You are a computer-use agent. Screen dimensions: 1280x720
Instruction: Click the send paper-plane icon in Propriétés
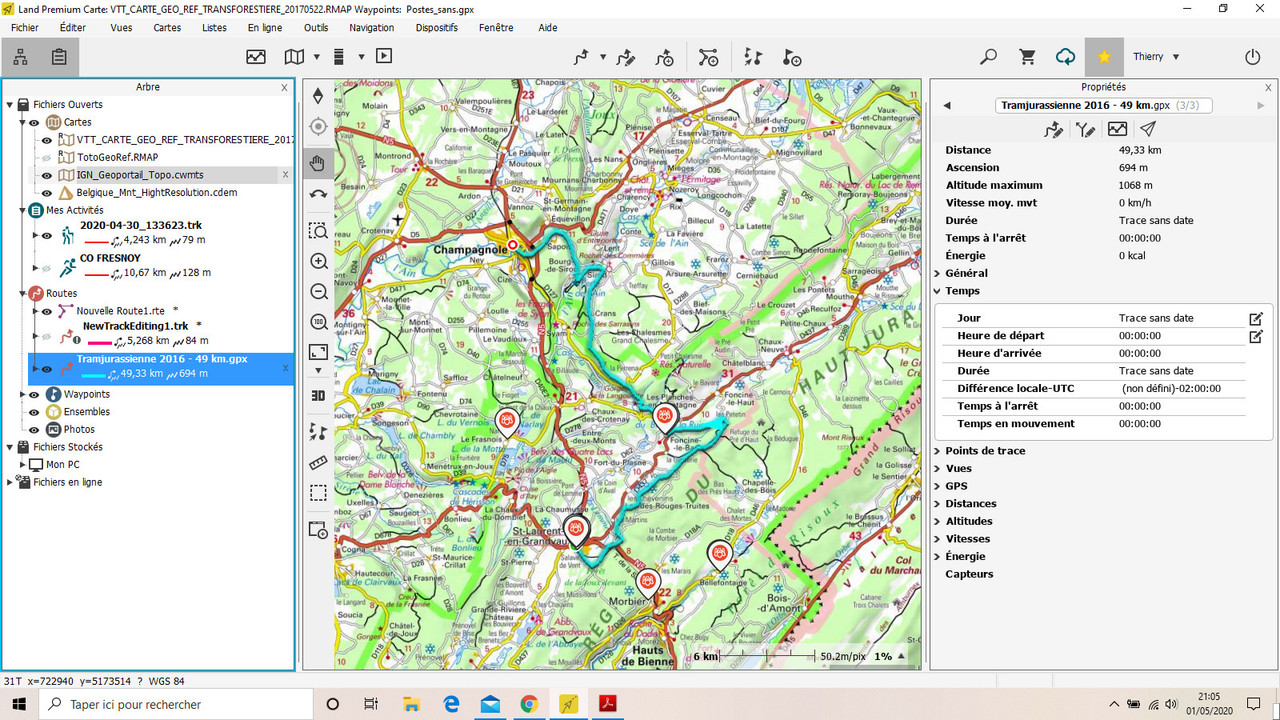1148,129
